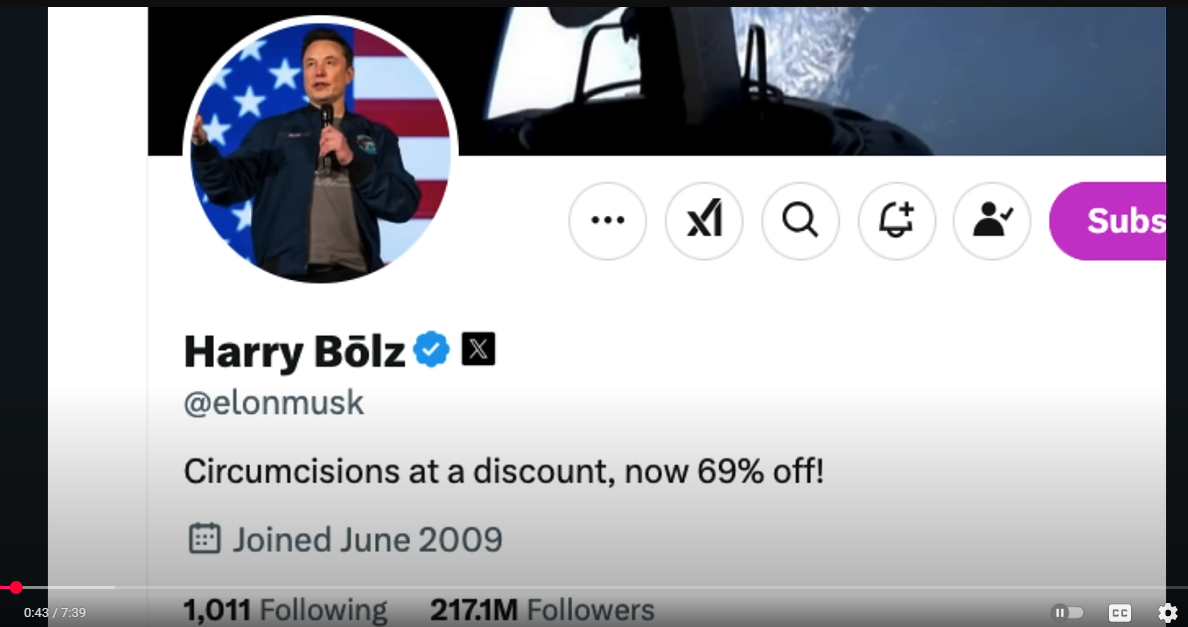Click the red video progress scrubber
The image size is (1188, 627).
tap(16, 588)
